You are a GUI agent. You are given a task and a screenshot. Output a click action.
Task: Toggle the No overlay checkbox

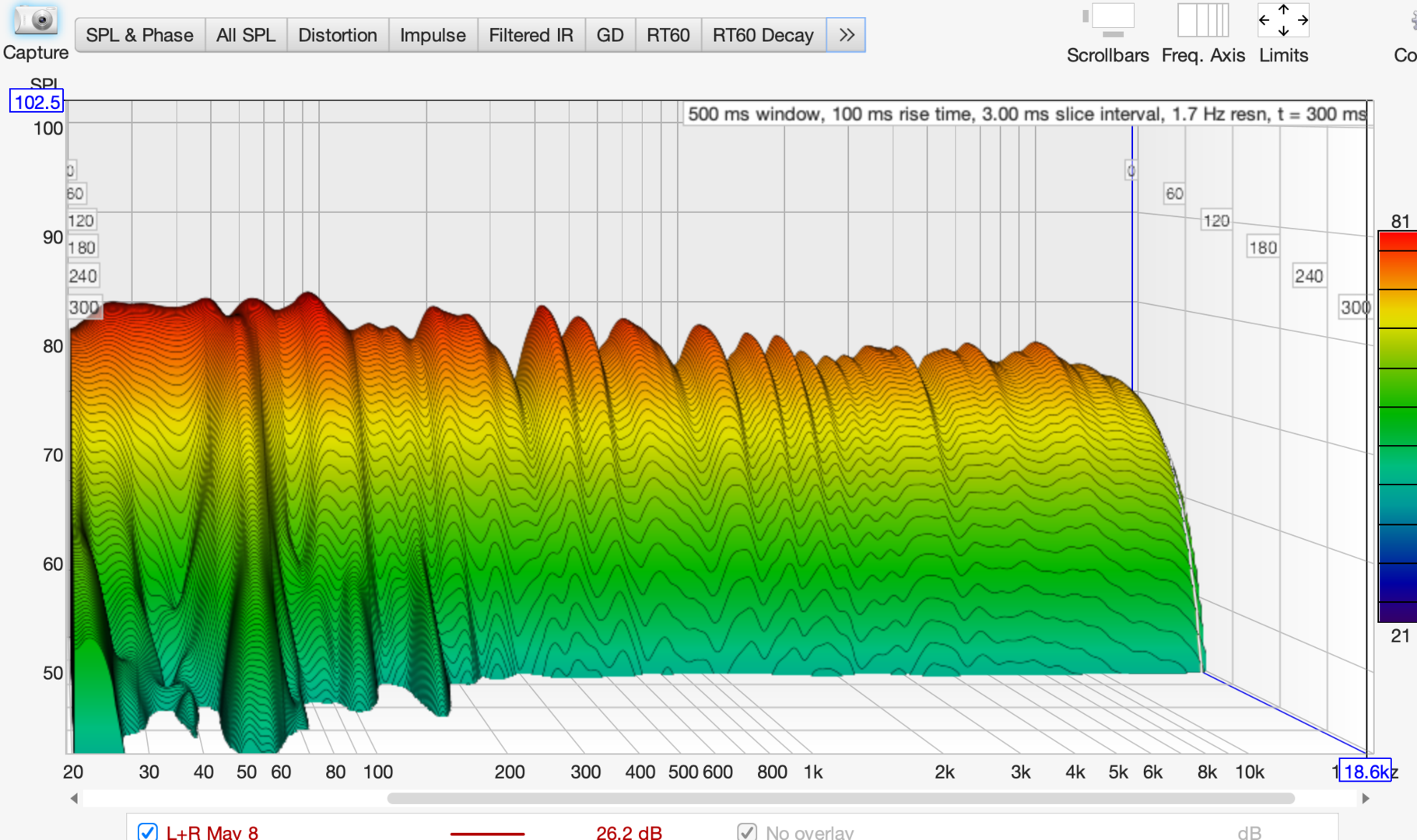pyautogui.click(x=747, y=831)
